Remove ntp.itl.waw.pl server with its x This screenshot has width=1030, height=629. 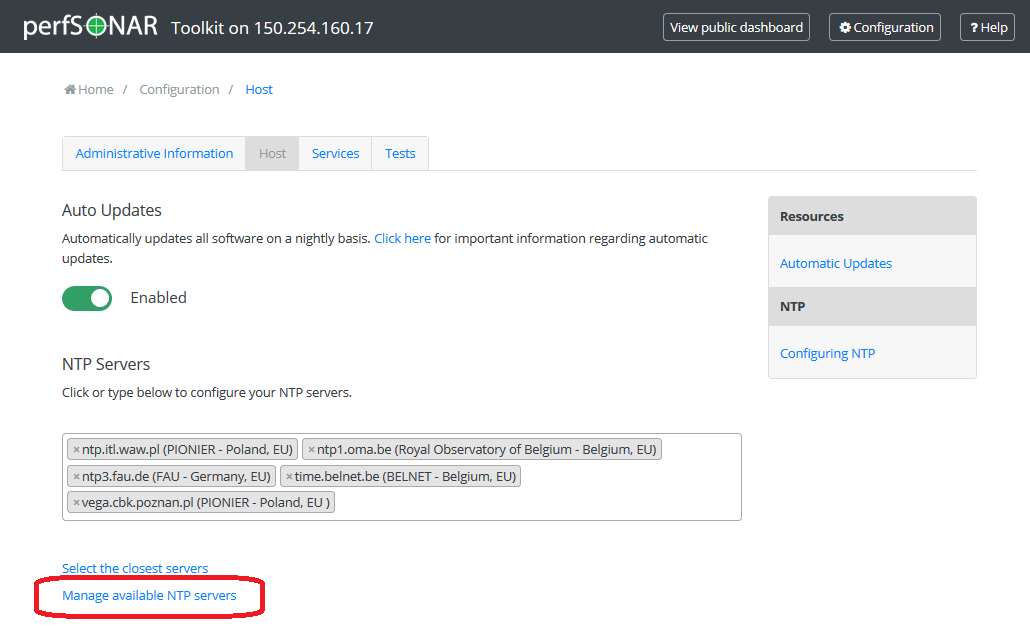pyautogui.click(x=76, y=450)
